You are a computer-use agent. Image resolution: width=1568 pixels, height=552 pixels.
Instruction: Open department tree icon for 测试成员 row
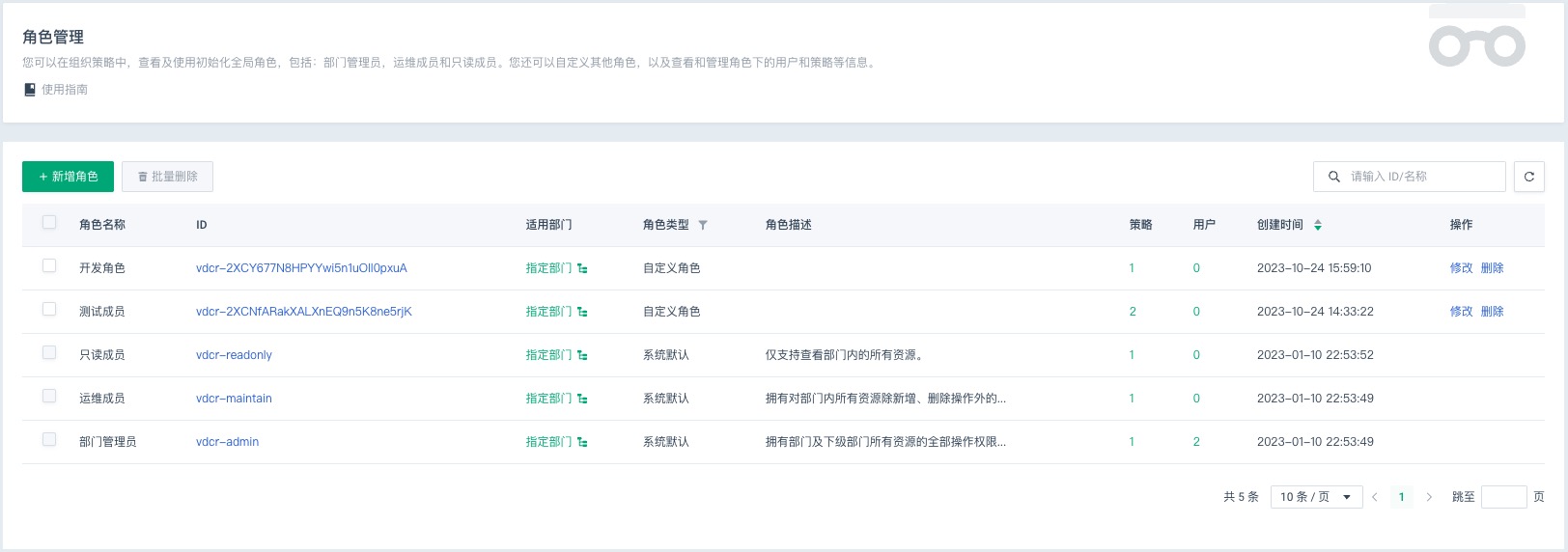582,312
